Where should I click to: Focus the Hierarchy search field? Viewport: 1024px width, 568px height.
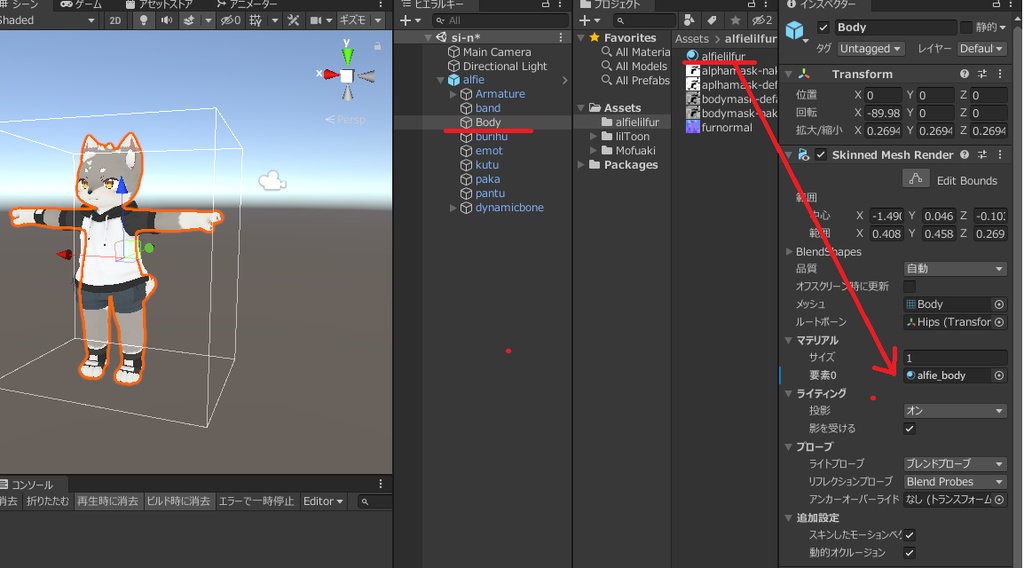[500, 20]
